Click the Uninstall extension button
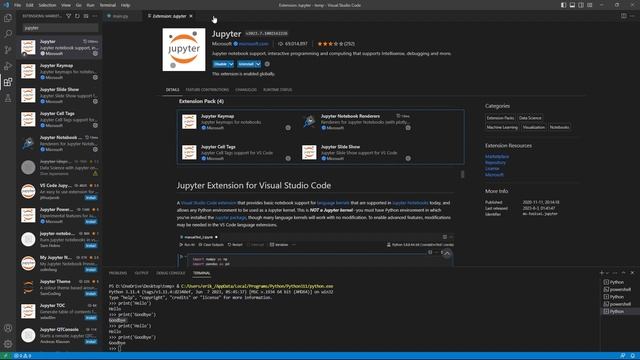This screenshot has height=360, width=640. (x=246, y=64)
